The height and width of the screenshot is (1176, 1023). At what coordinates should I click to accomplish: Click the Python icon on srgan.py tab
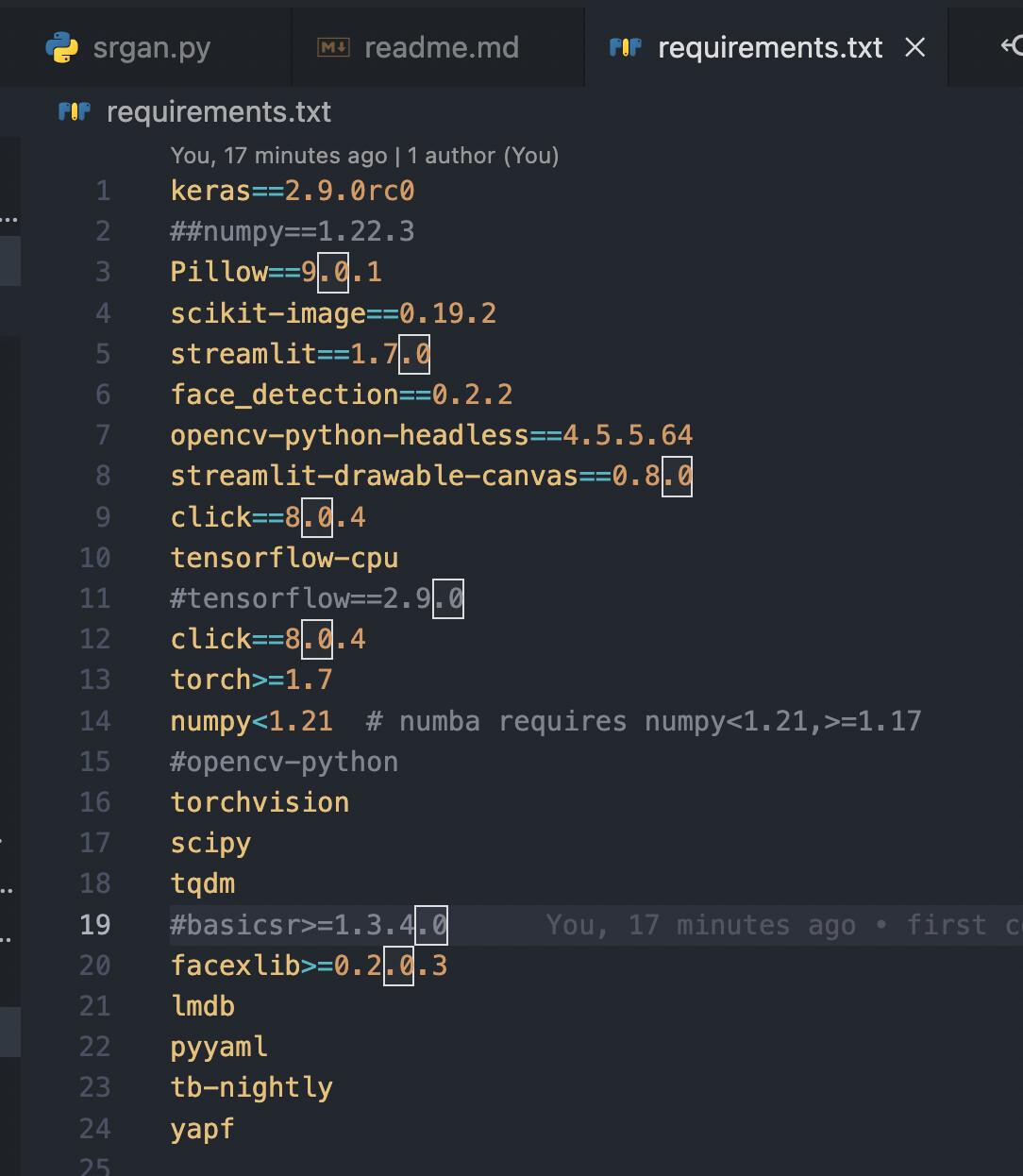click(62, 47)
